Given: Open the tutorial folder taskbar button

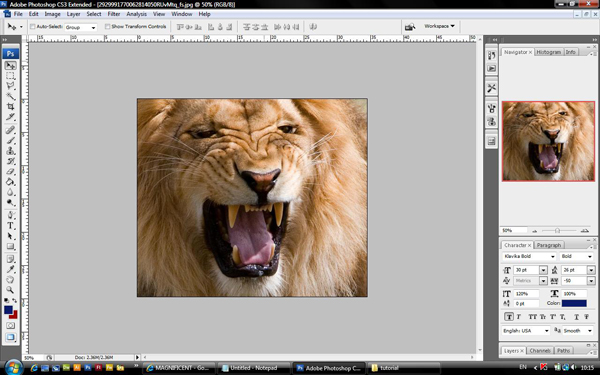Looking at the screenshot, I should pyautogui.click(x=404, y=368).
